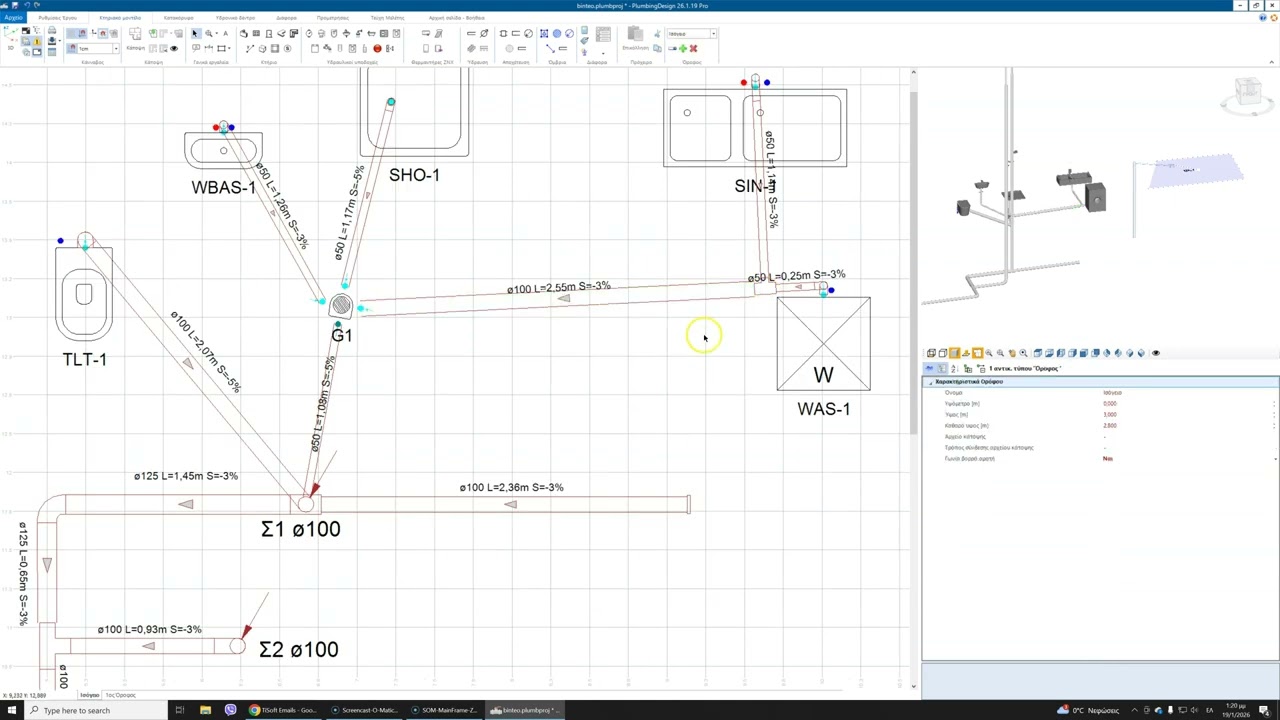Click the list icon in Διάφορα group
This screenshot has height=720, width=1280.
[x=603, y=34]
